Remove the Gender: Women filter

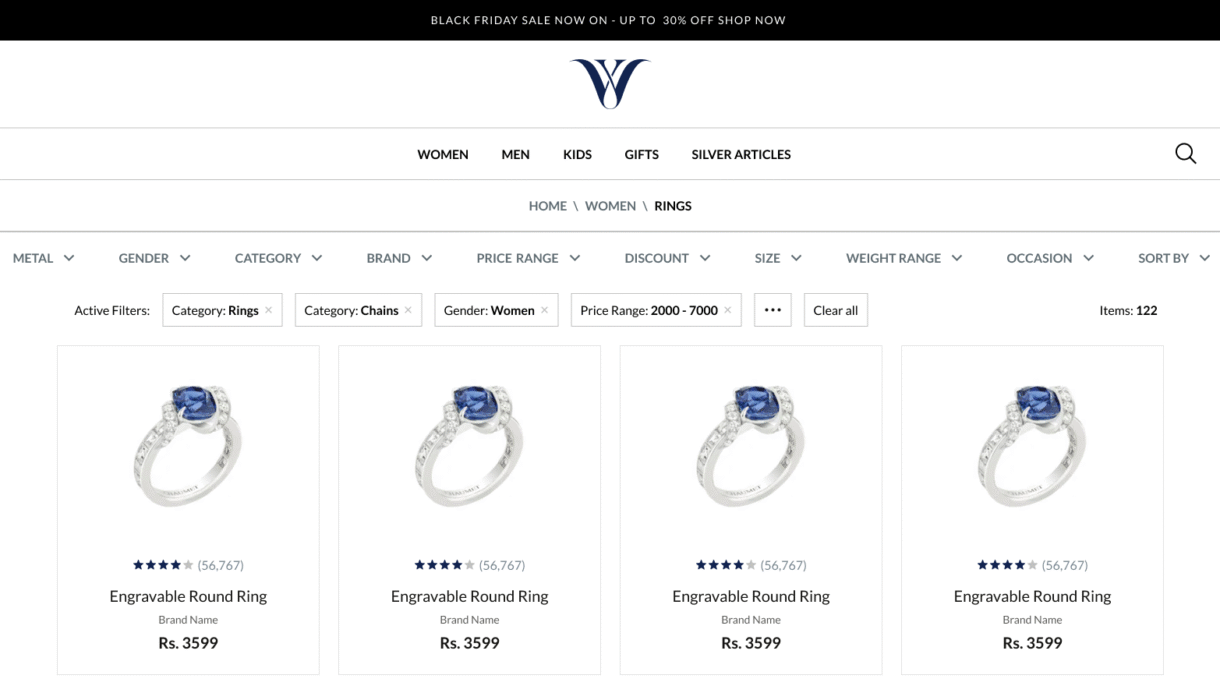coord(544,310)
